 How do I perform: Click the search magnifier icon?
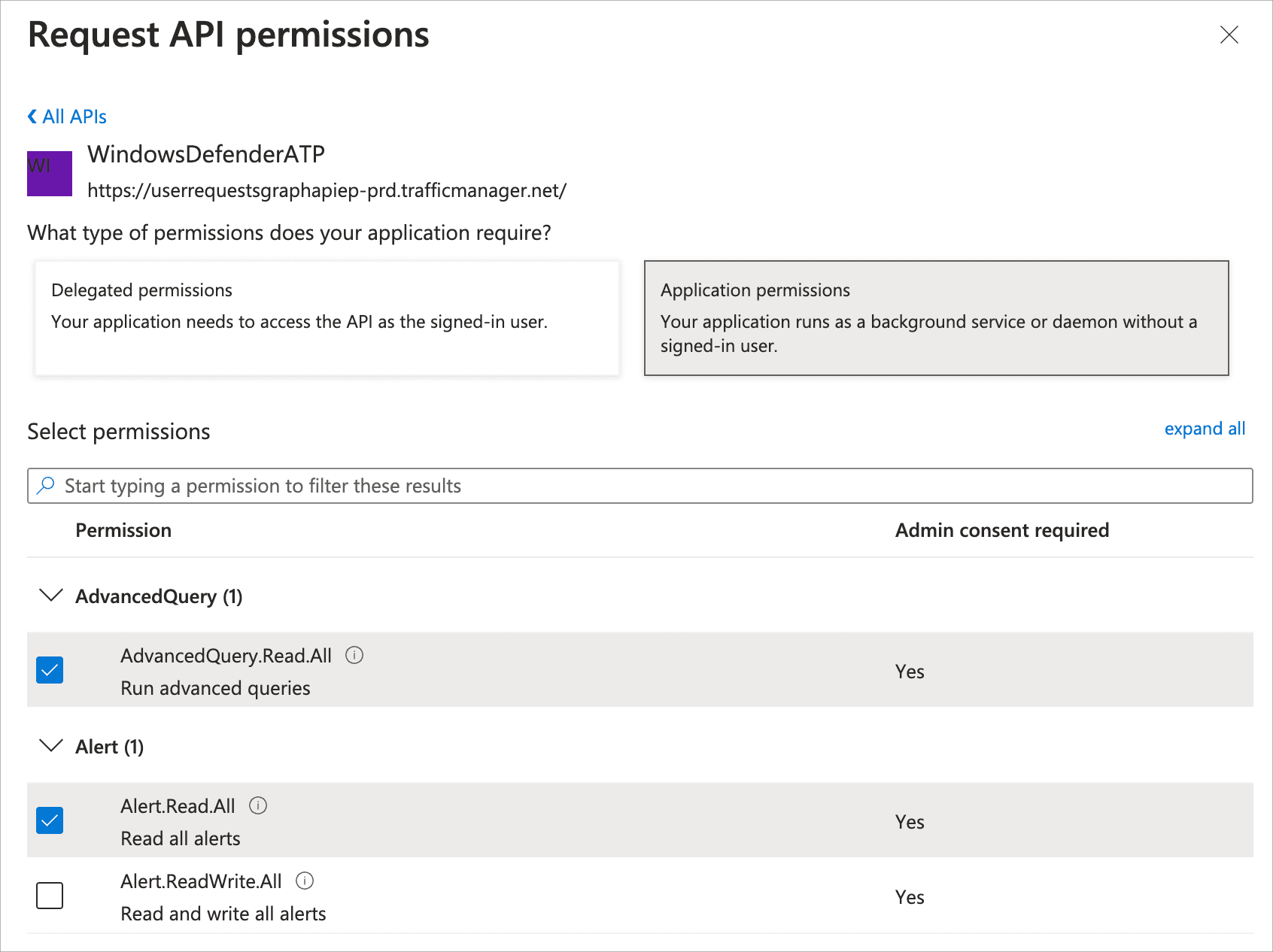pos(46,485)
